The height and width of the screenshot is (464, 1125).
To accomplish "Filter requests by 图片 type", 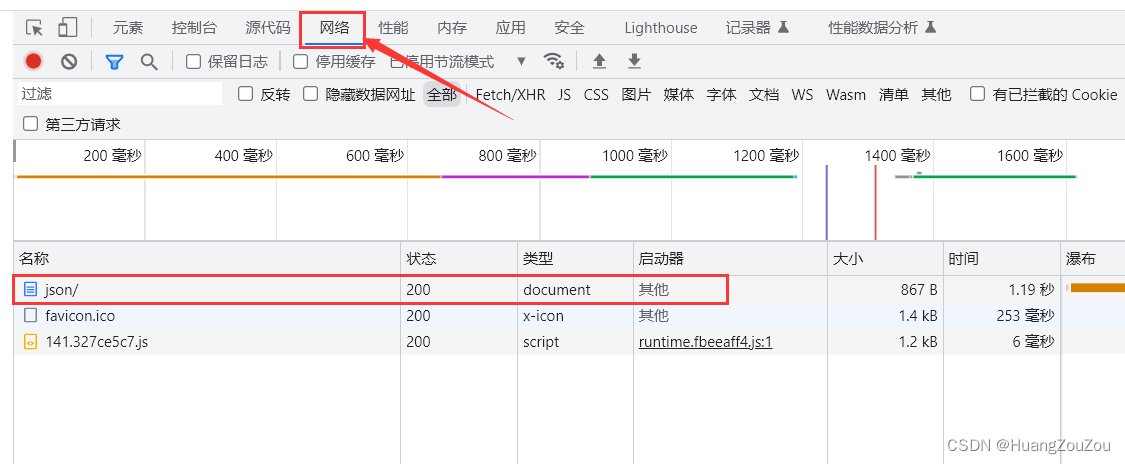I will pyautogui.click(x=636, y=95).
